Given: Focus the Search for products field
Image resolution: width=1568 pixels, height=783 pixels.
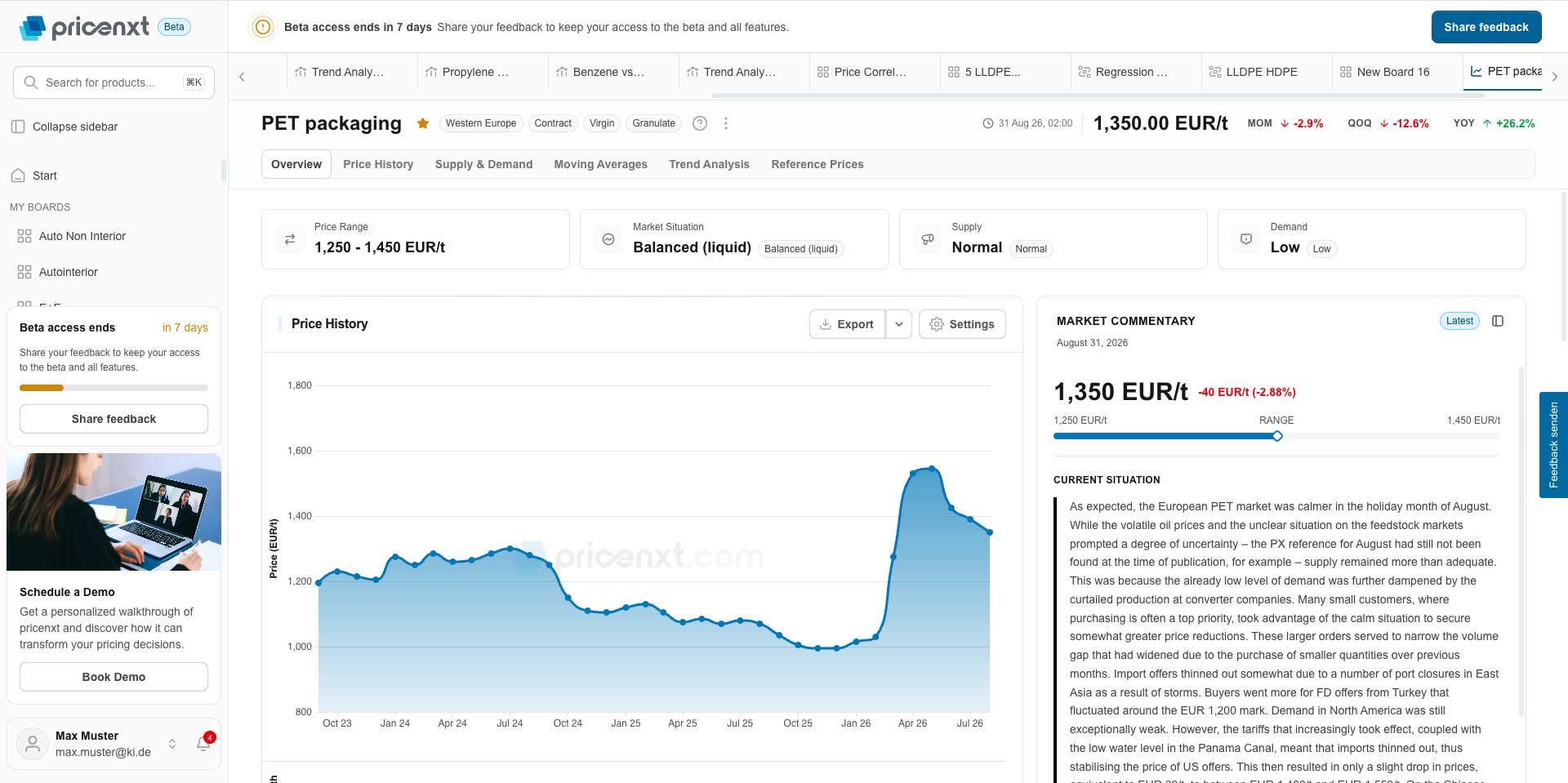Looking at the screenshot, I should coord(114,82).
